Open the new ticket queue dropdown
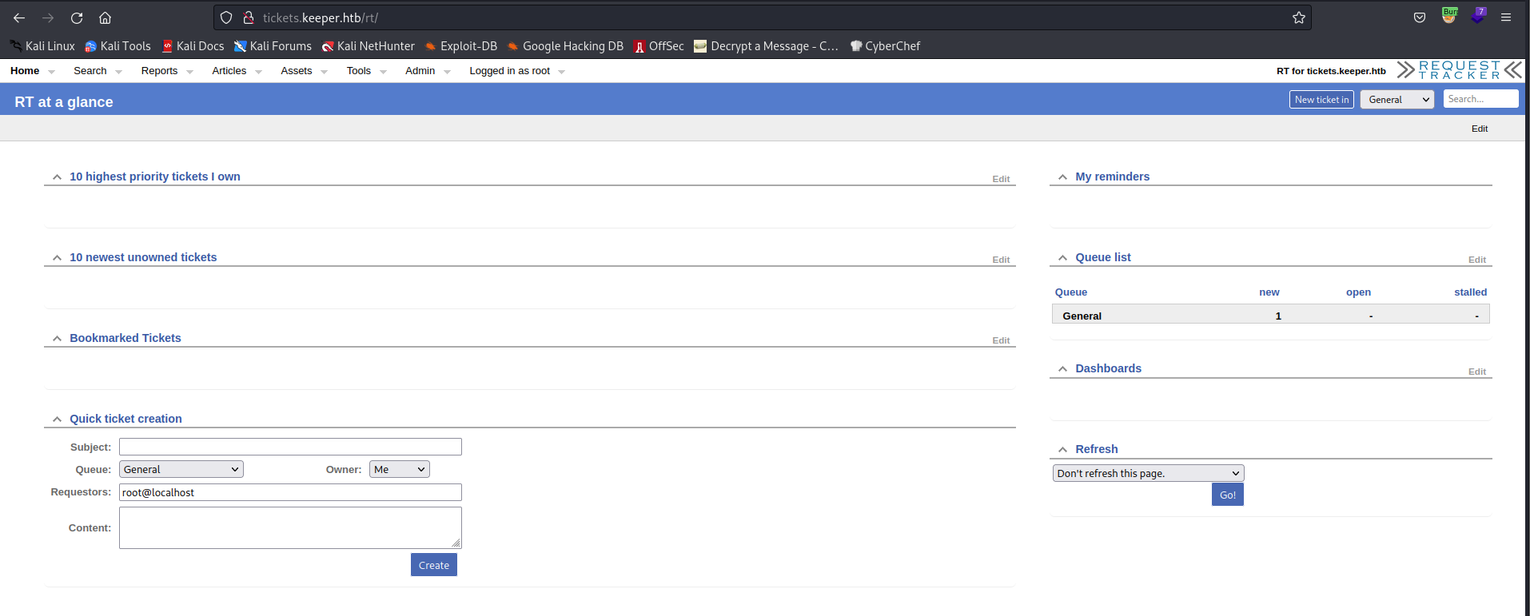The image size is (1530, 616). tap(1396, 99)
